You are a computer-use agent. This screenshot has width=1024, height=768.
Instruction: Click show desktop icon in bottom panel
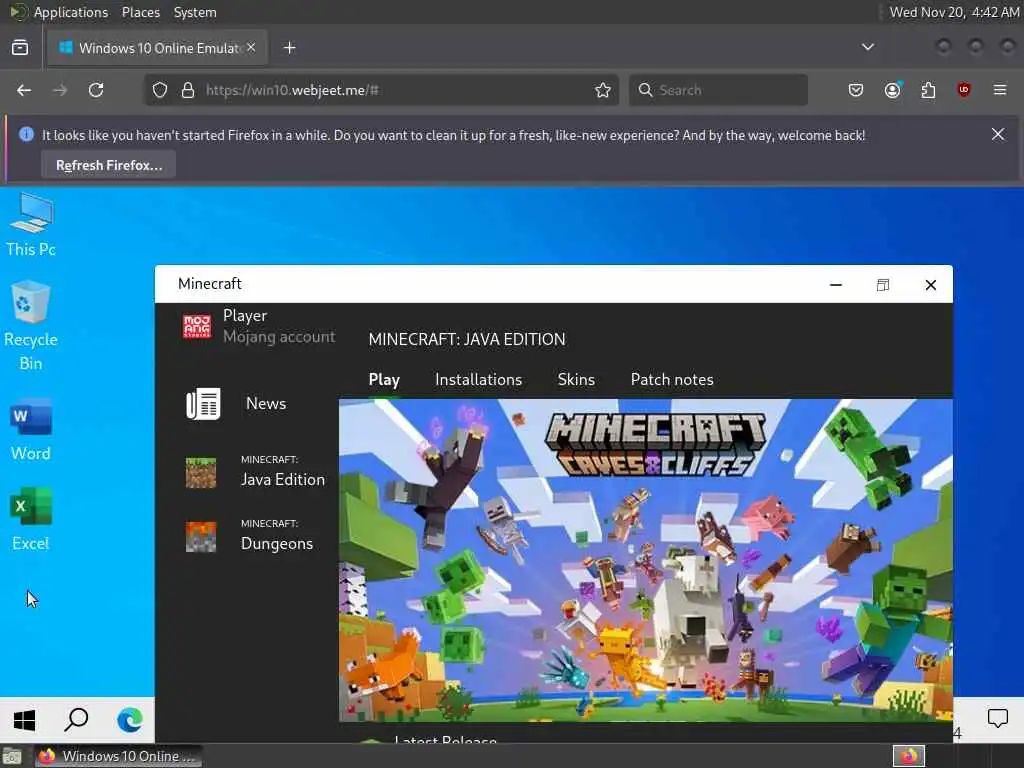click(x=11, y=757)
